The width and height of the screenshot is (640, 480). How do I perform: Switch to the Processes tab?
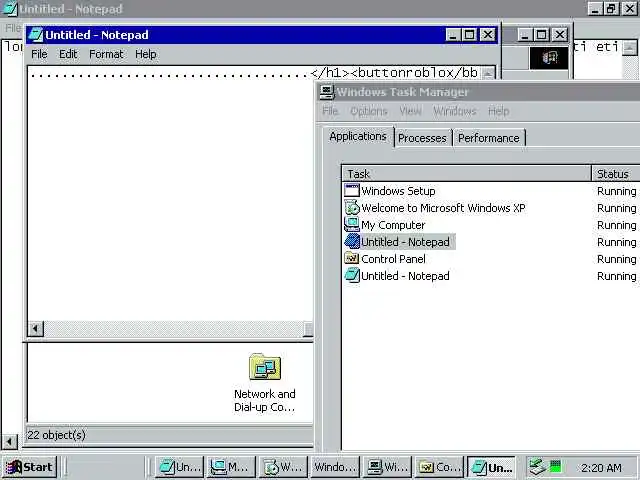tap(422, 138)
